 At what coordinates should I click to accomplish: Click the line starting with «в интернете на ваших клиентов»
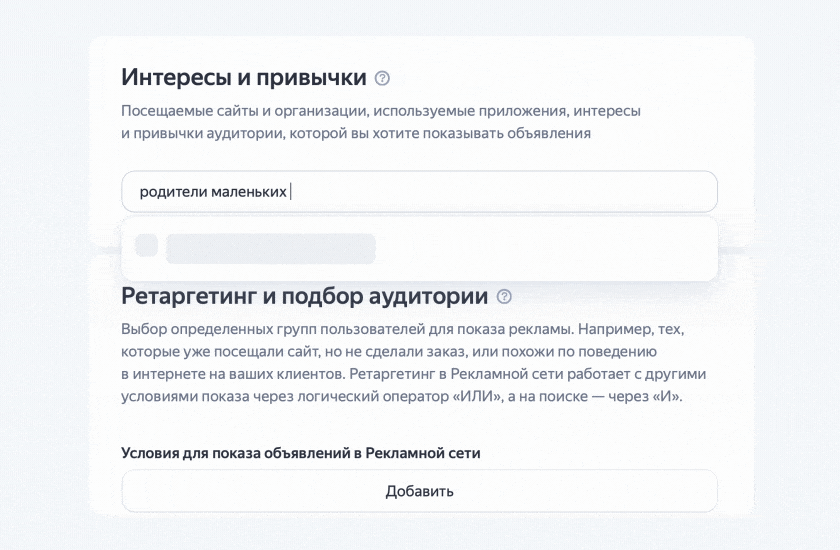(414, 374)
